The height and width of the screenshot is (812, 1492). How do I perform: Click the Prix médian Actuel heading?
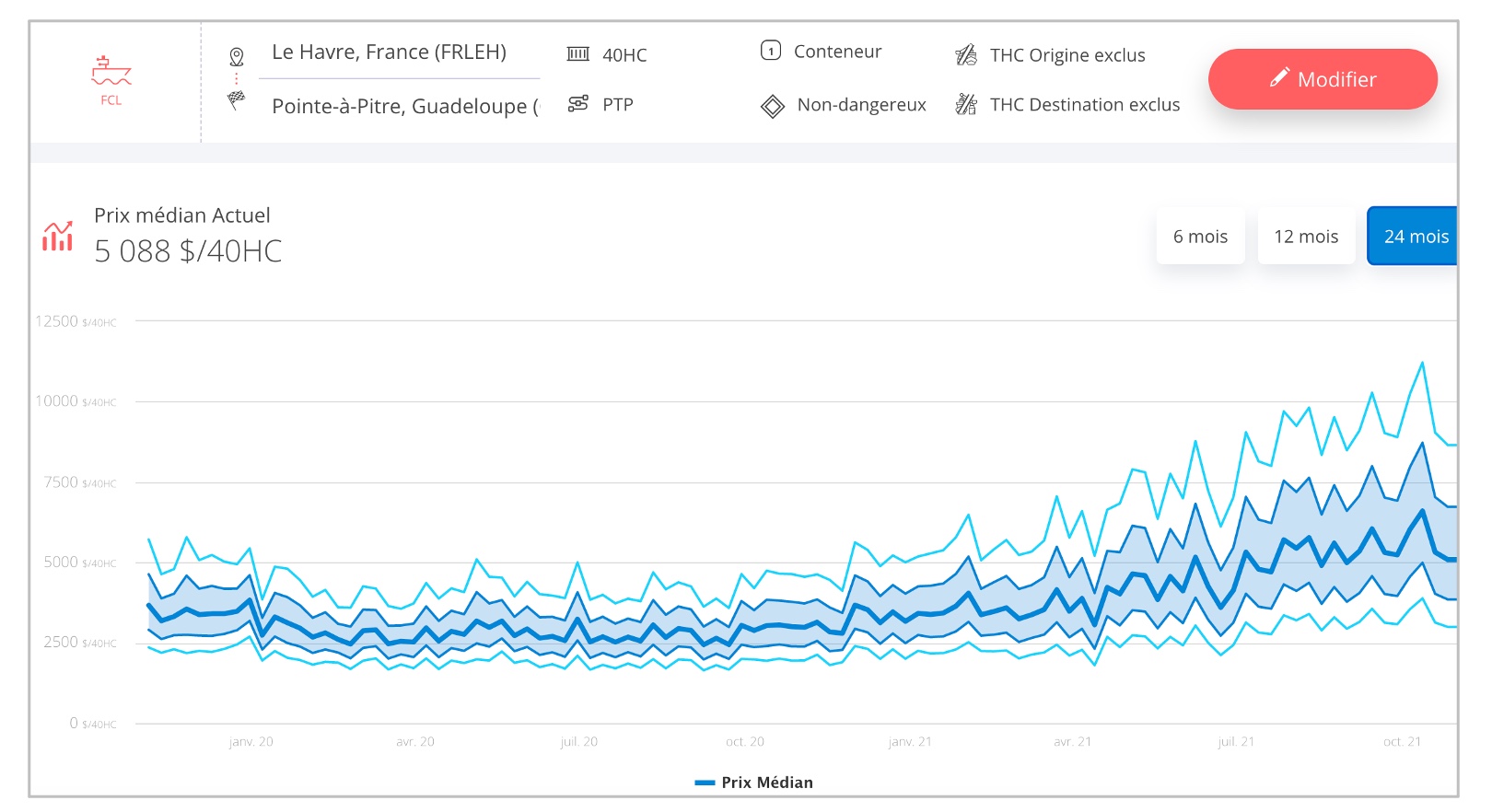point(182,215)
